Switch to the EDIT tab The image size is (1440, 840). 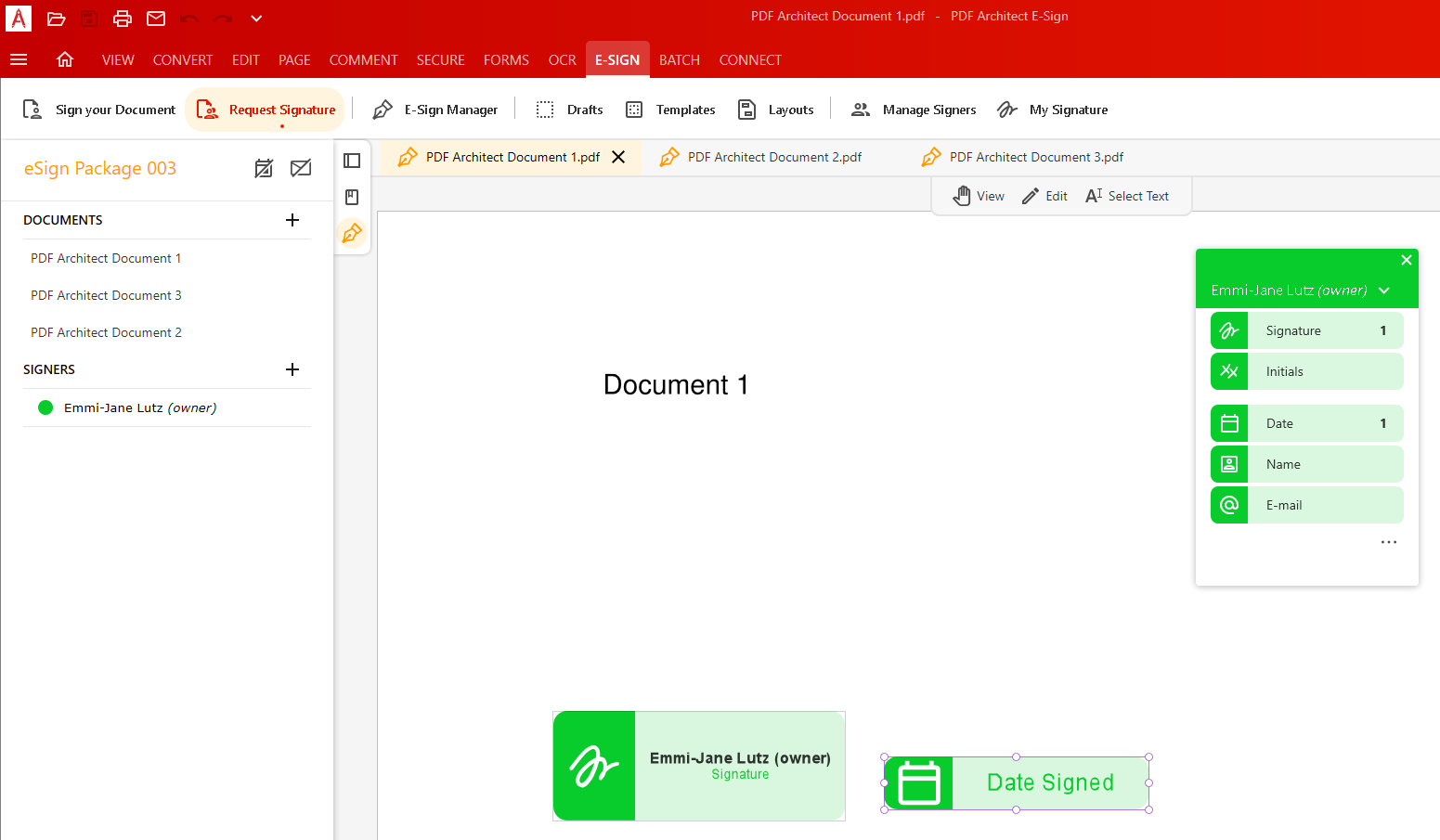pos(246,60)
